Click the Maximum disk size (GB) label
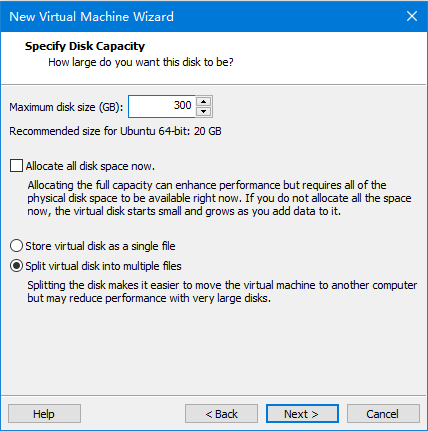The image size is (428, 431). pyautogui.click(x=66, y=107)
